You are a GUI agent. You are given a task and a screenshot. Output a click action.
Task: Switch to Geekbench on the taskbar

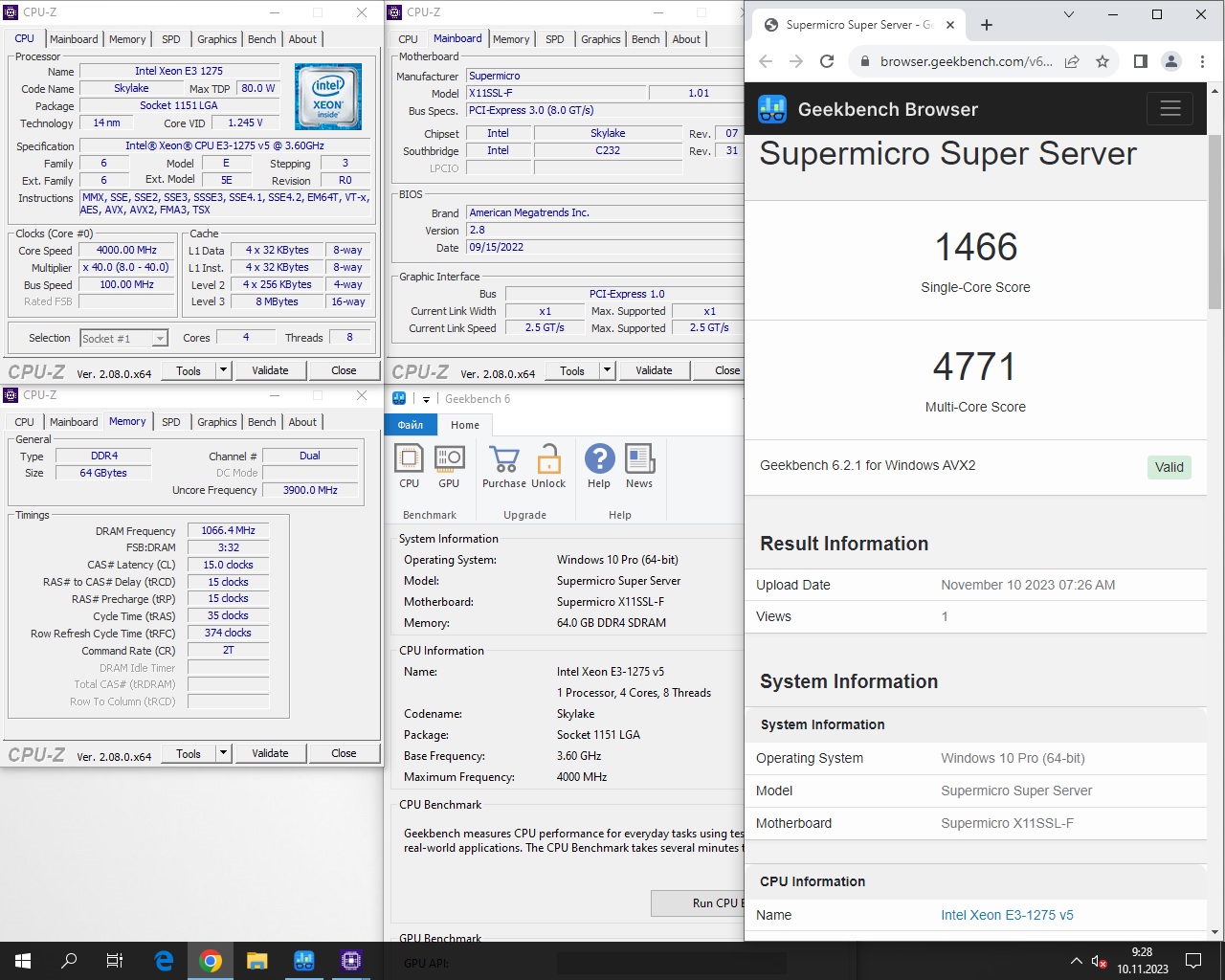(304, 961)
